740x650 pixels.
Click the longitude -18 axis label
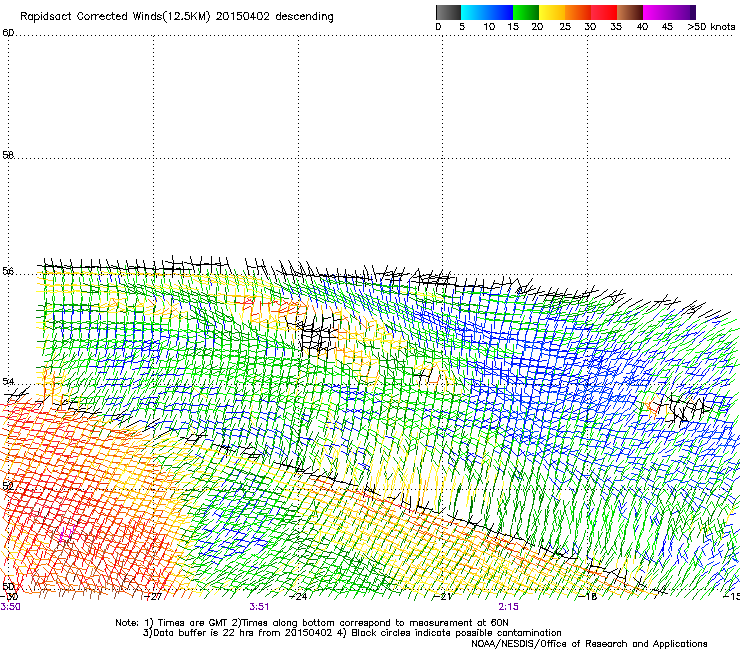[588, 597]
